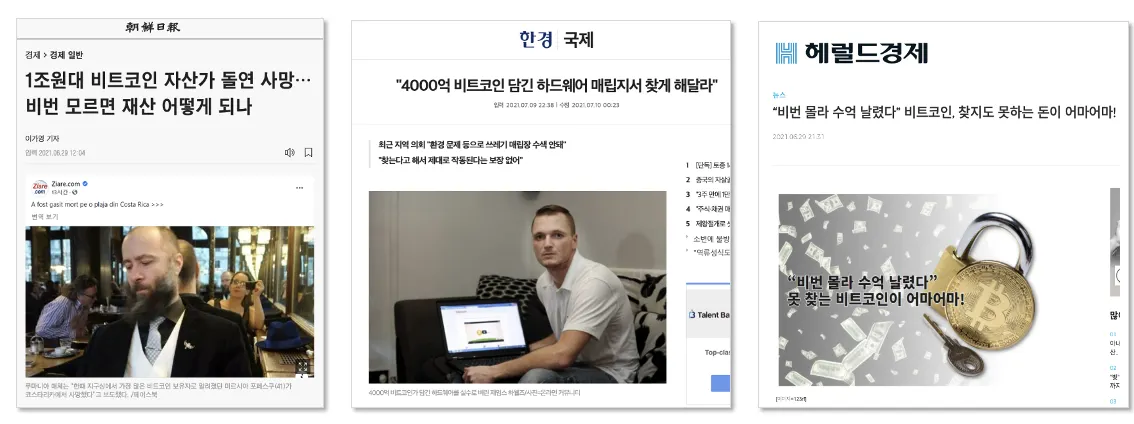Screen dimensions: 1134x424
Task: Click the fullscreen icon on the bearded man photo
Action: 304,366
